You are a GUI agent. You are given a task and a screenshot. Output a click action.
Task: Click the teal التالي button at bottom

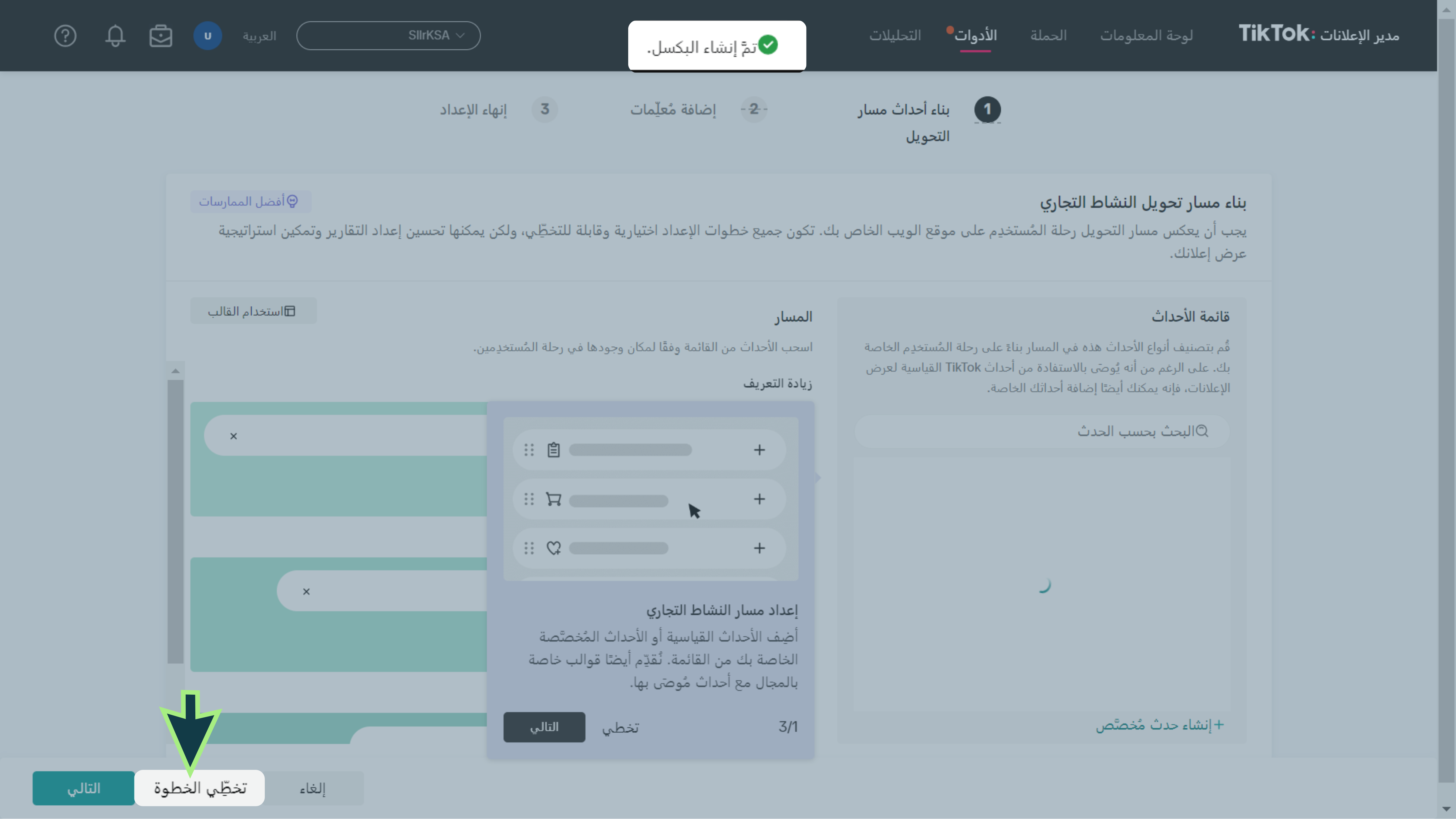(x=84, y=788)
